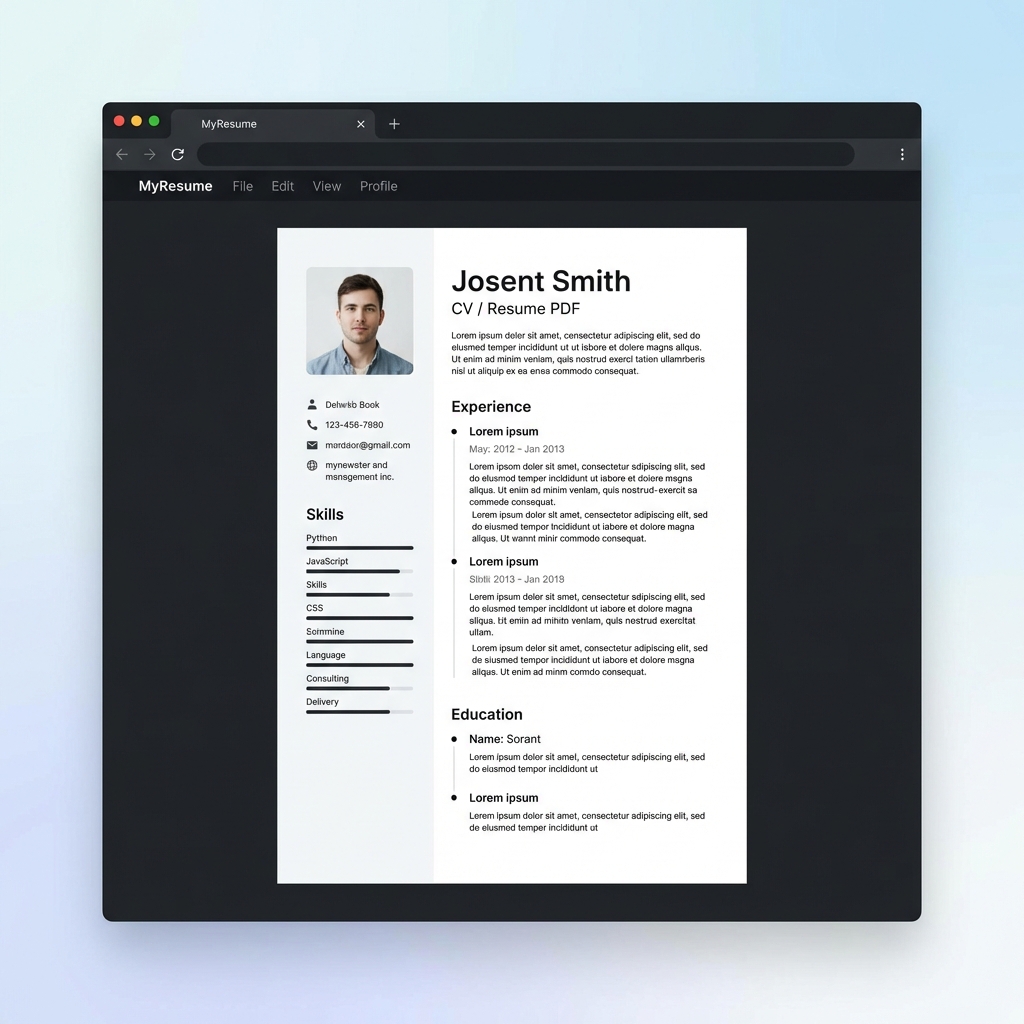
Task: Open the Profile menu
Action: tap(378, 186)
